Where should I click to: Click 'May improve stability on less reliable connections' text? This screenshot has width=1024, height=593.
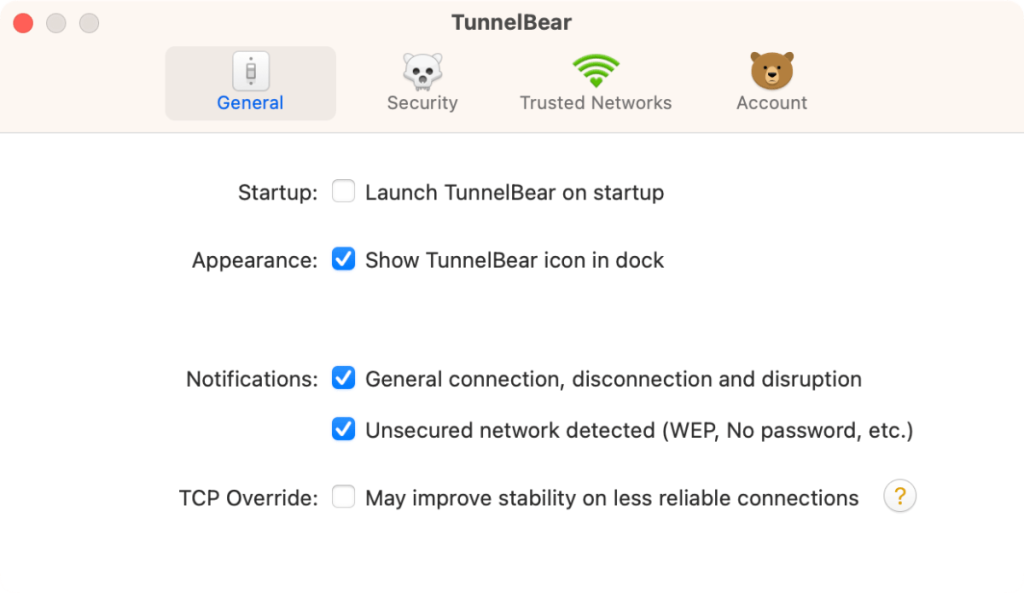tap(612, 498)
